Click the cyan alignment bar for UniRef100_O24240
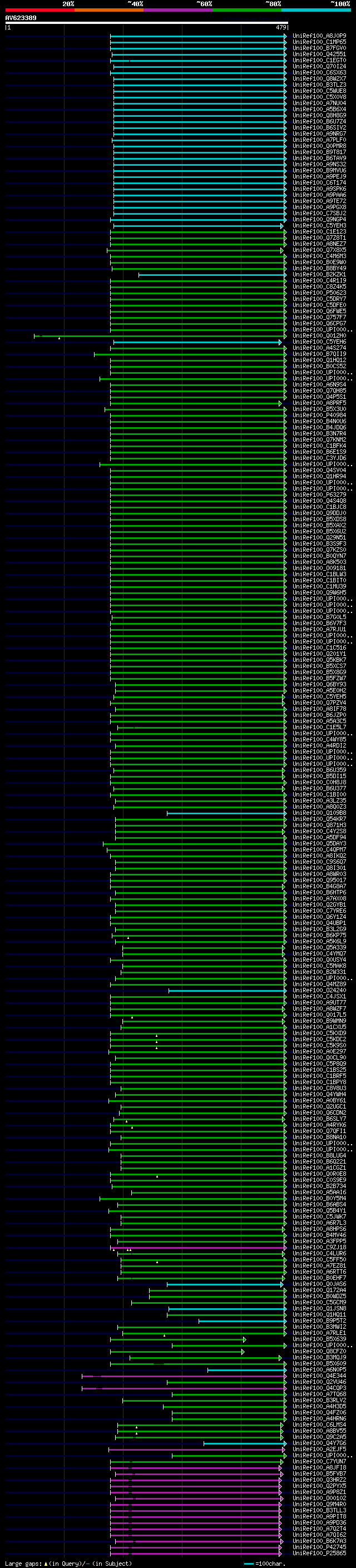 pos(228,990)
